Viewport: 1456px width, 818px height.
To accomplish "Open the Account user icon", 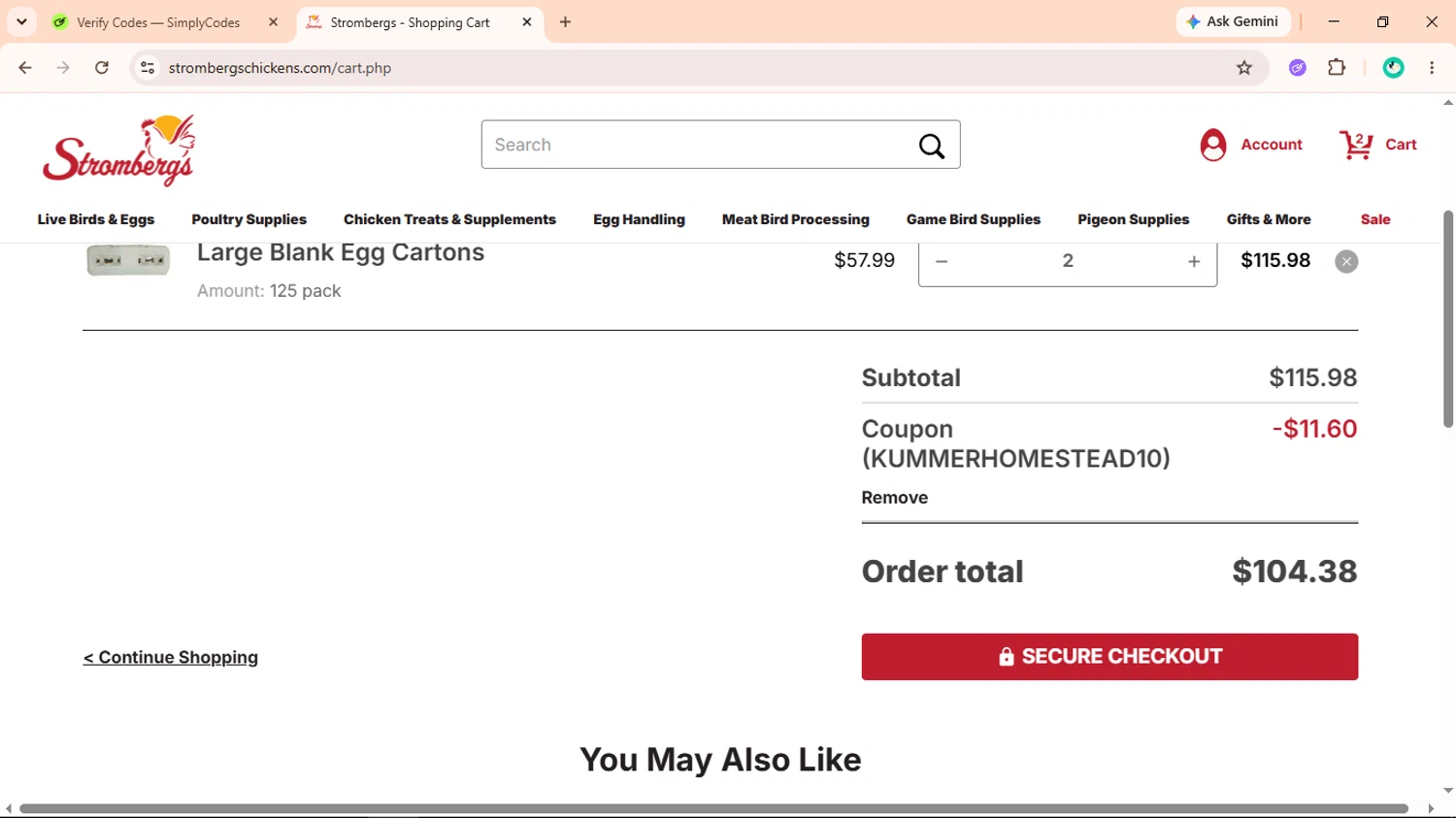I will pyautogui.click(x=1213, y=145).
